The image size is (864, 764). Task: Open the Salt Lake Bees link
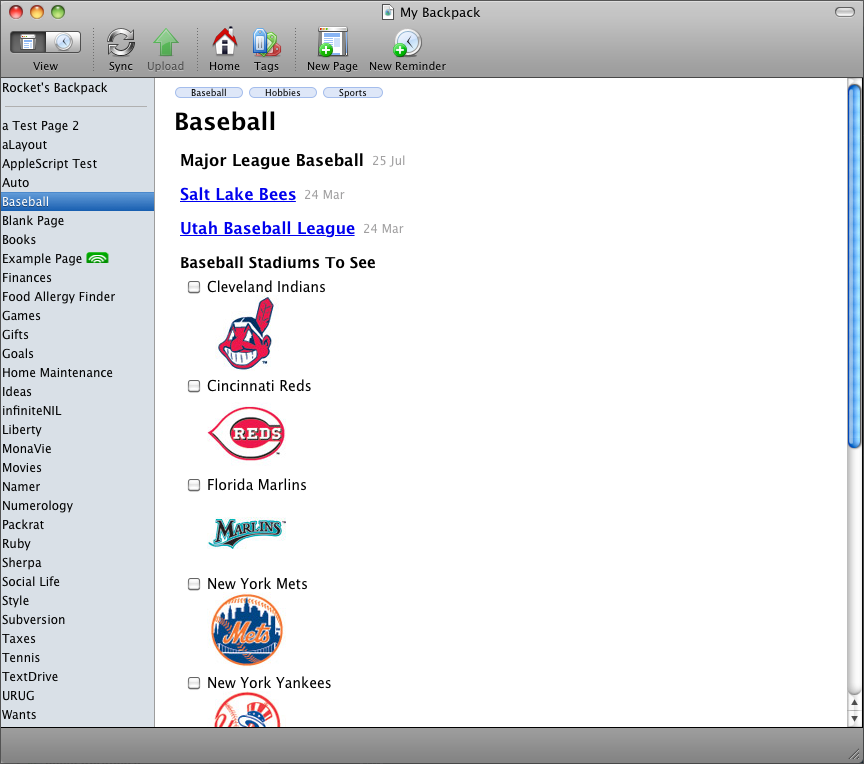pos(238,194)
